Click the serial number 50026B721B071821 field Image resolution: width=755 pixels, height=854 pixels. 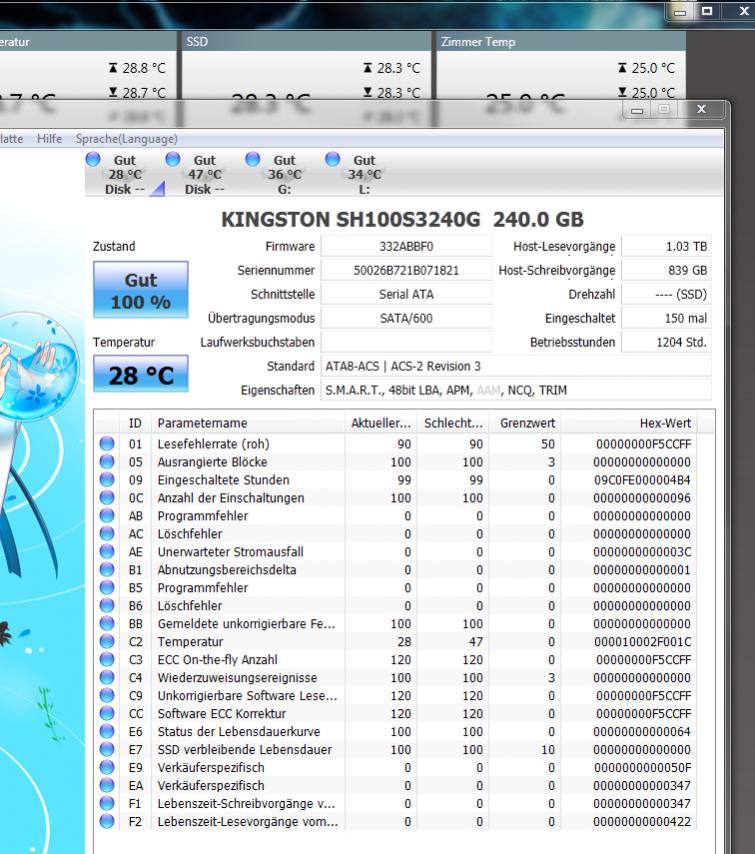pyautogui.click(x=406, y=270)
